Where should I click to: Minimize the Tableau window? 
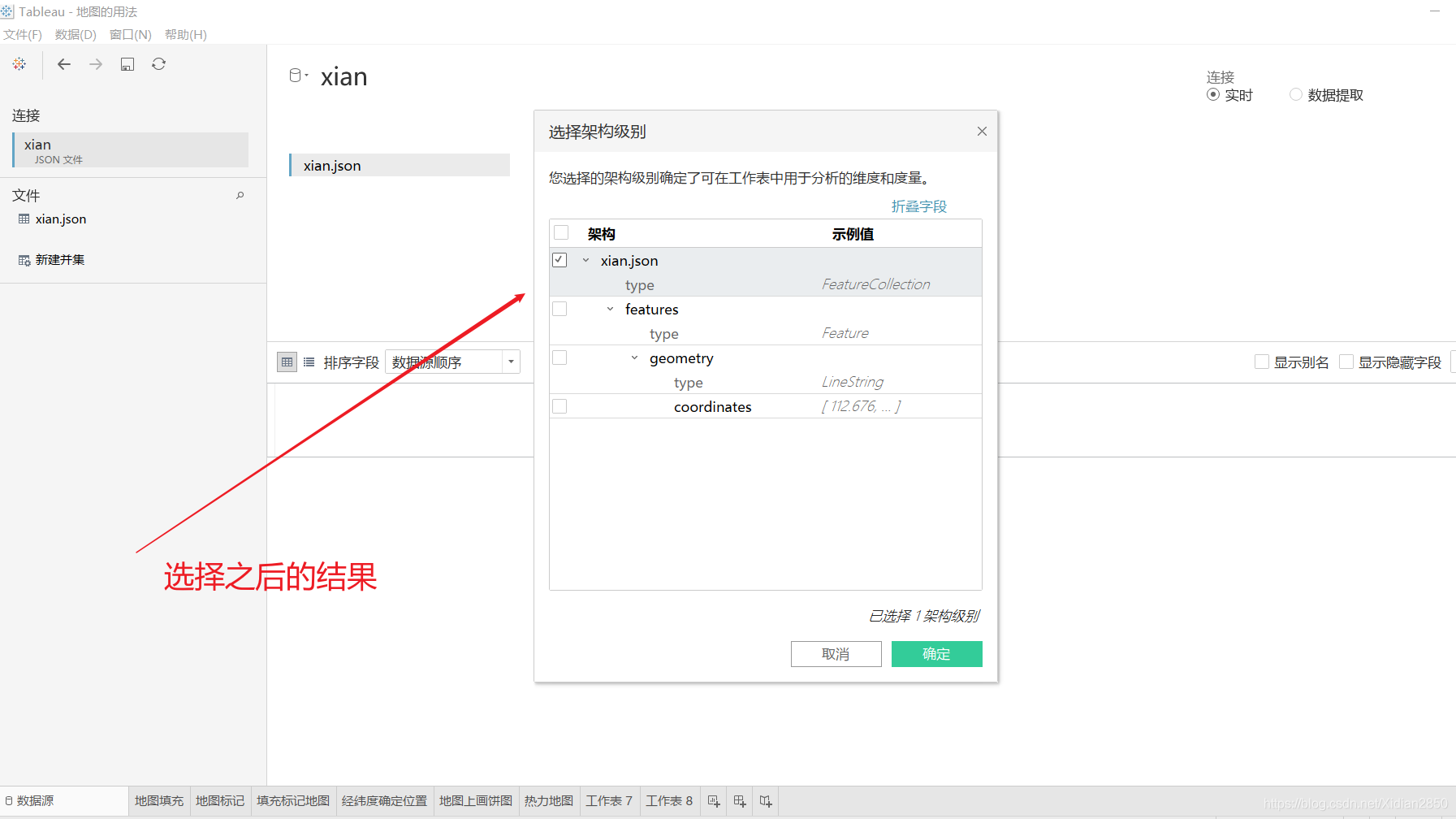[x=1435, y=11]
